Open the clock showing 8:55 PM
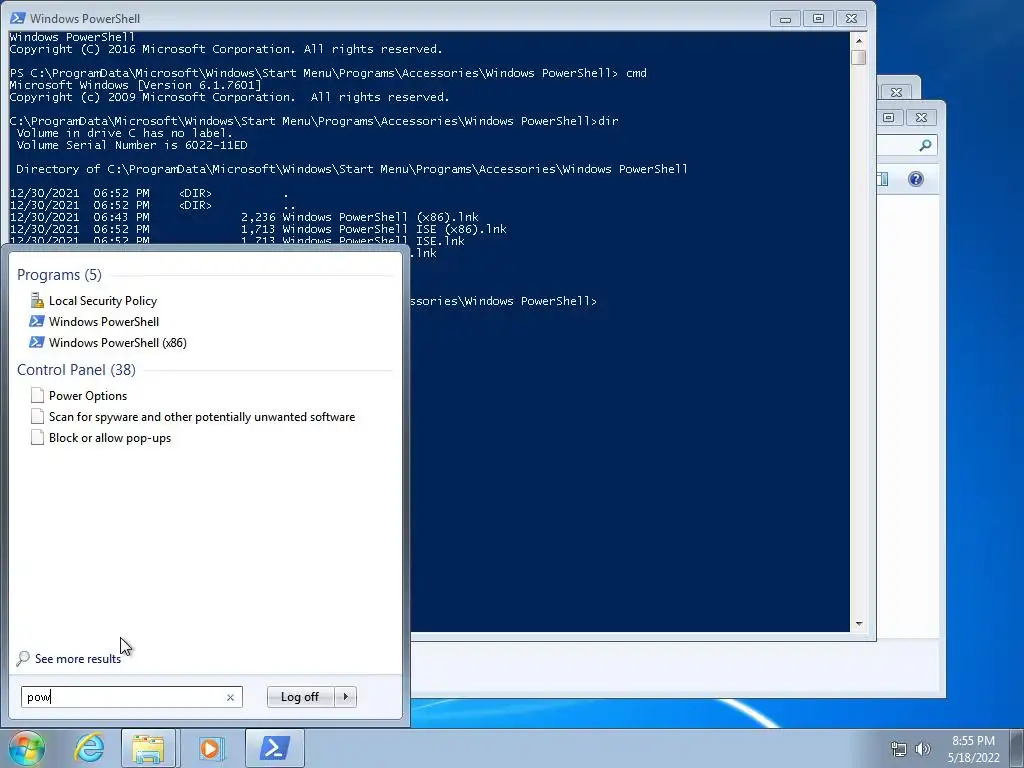 pos(973,741)
